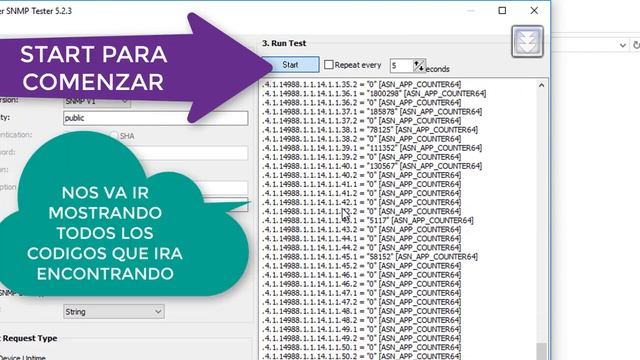
Task: Click the results pane scrollbar thumb
Action: (541, 351)
